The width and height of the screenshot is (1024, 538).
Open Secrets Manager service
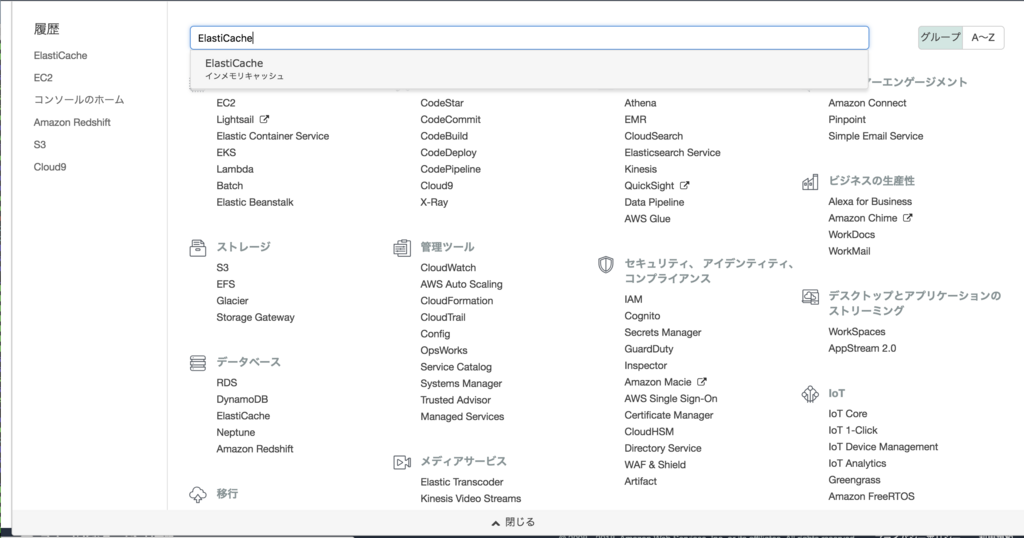tap(663, 332)
